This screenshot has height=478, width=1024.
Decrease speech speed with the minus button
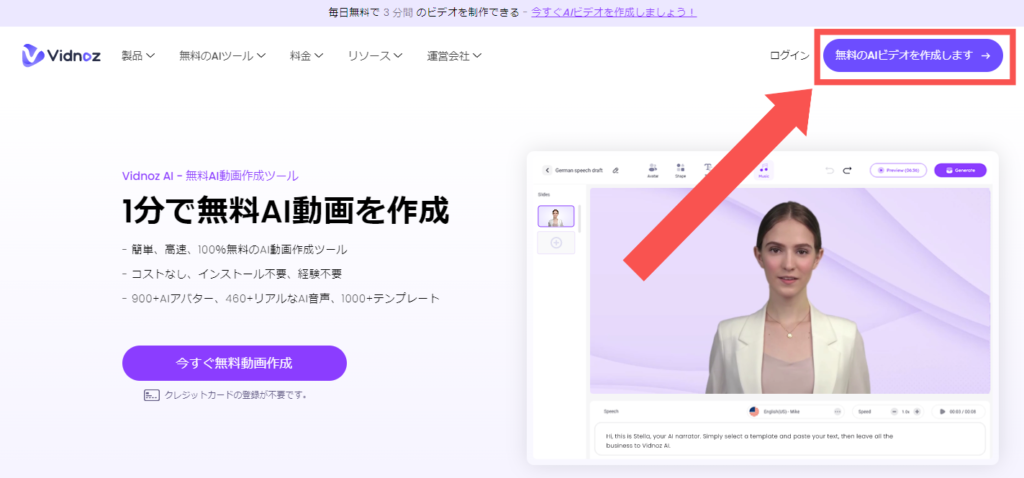click(894, 411)
